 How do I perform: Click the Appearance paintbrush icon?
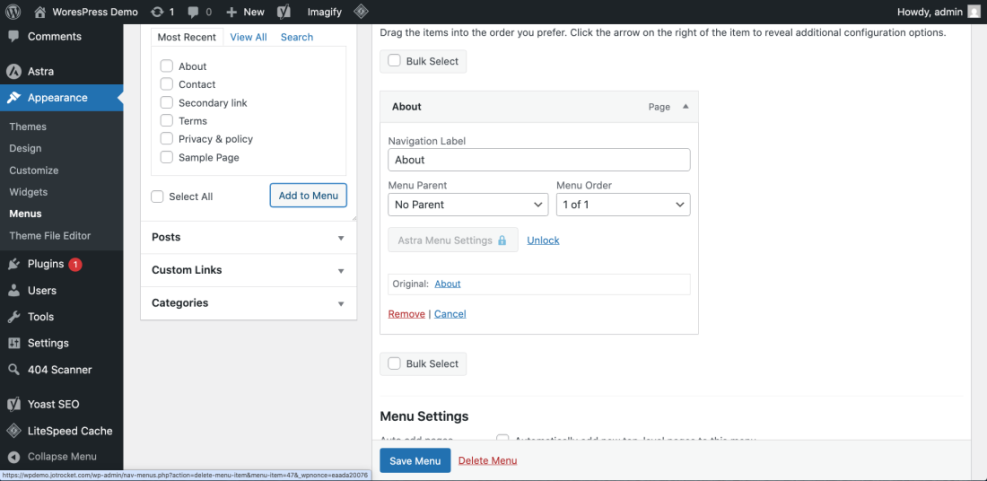point(13,98)
